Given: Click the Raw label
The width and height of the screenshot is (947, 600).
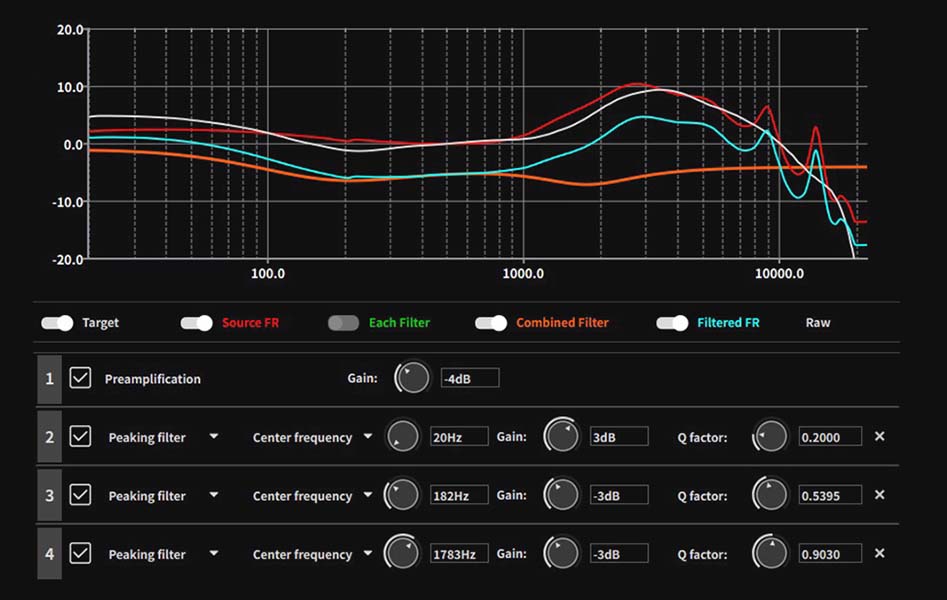Looking at the screenshot, I should pyautogui.click(x=818, y=323).
